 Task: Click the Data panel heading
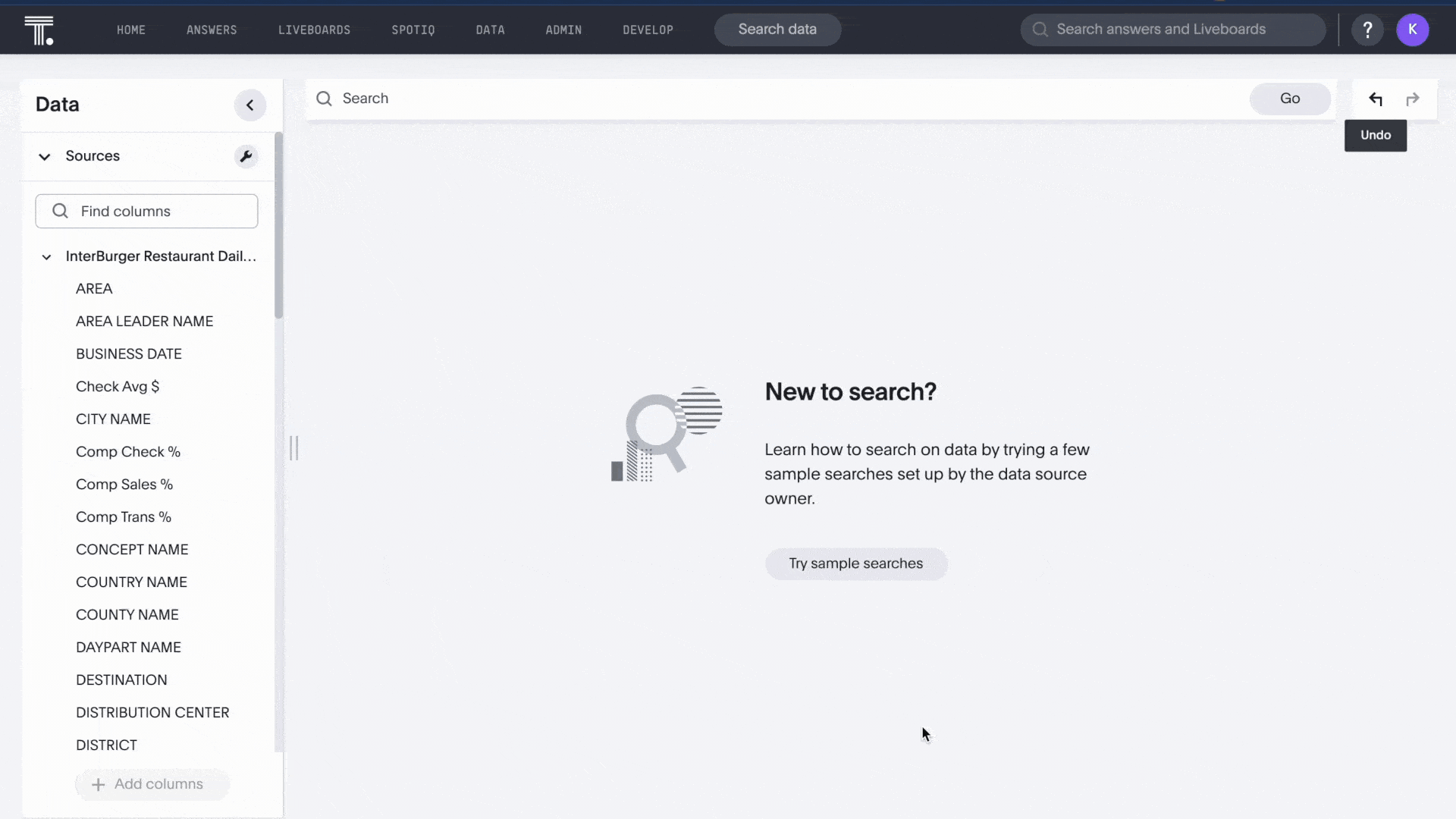58,105
